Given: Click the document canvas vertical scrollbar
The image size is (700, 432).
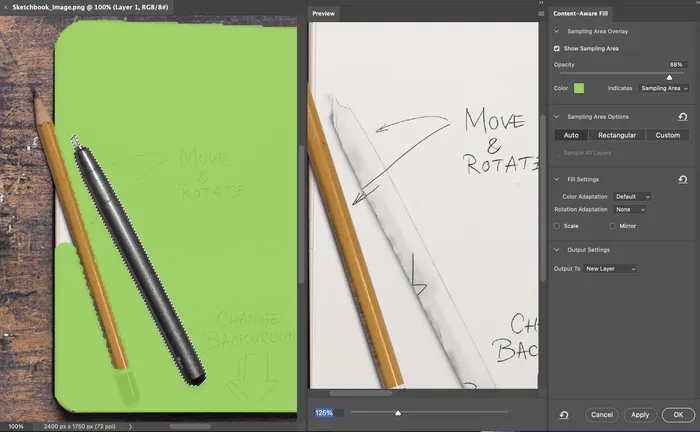Looking at the screenshot, I should coord(302,214).
